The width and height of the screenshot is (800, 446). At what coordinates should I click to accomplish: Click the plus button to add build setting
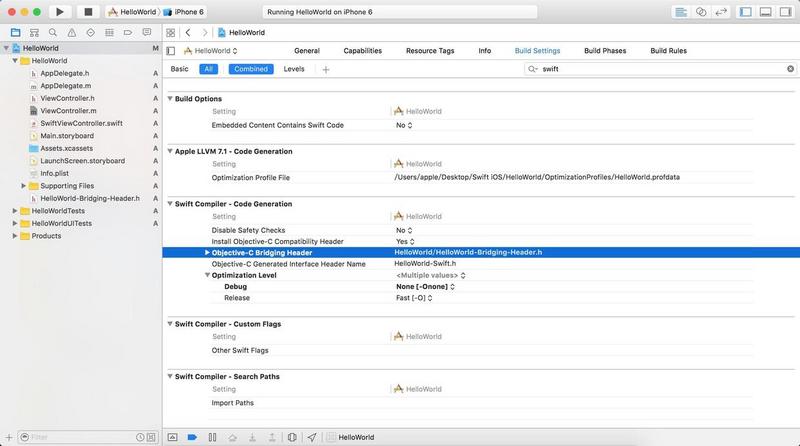coord(326,69)
